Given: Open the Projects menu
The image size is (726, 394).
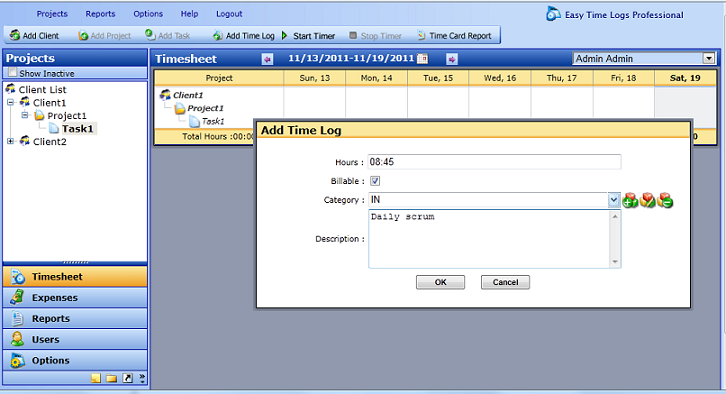Looking at the screenshot, I should pos(52,14).
